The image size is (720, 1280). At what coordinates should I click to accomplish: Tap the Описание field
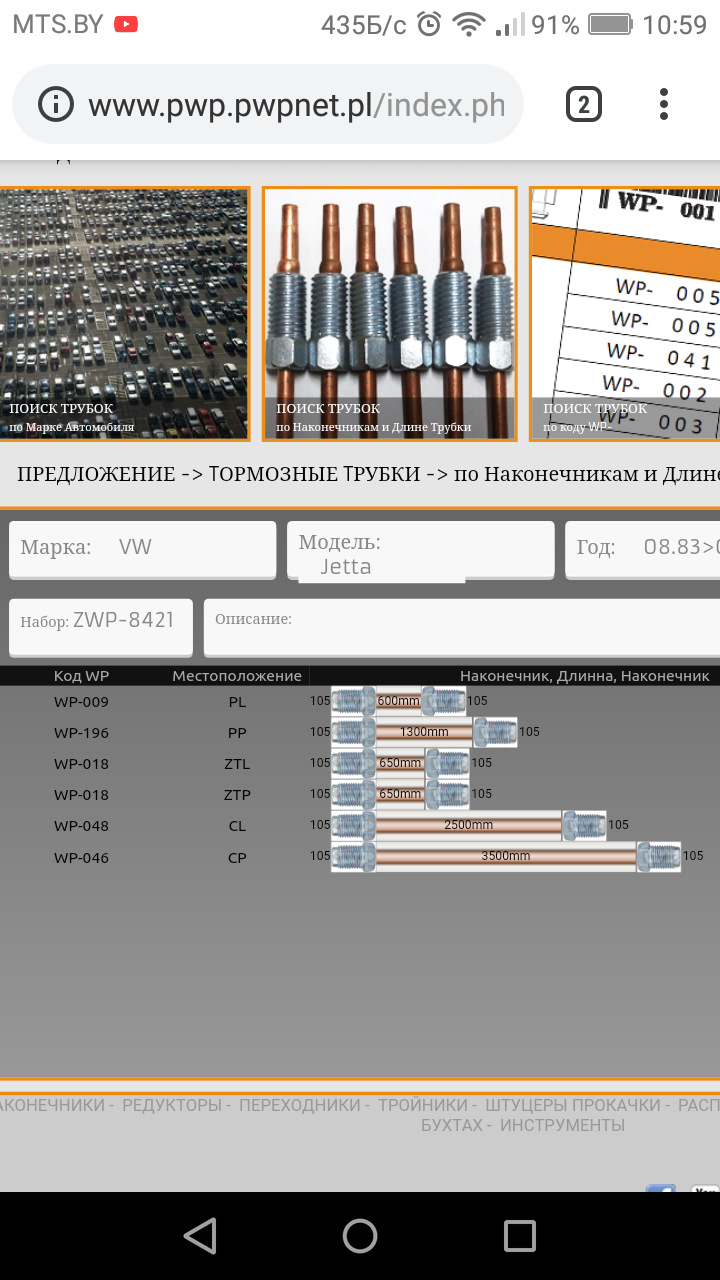462,627
